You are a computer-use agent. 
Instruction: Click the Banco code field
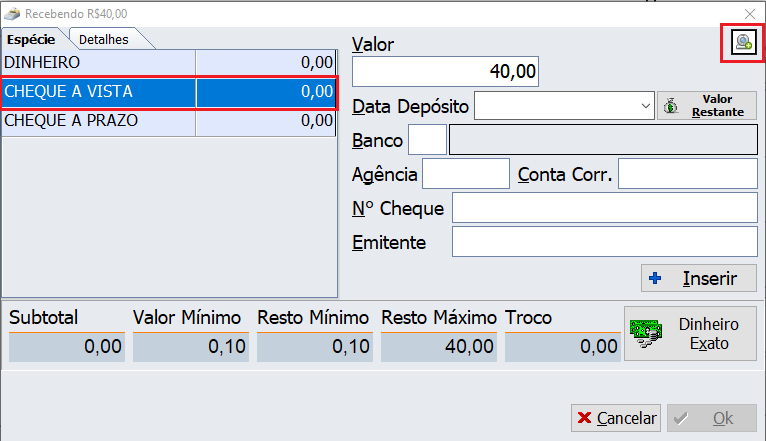pos(427,141)
